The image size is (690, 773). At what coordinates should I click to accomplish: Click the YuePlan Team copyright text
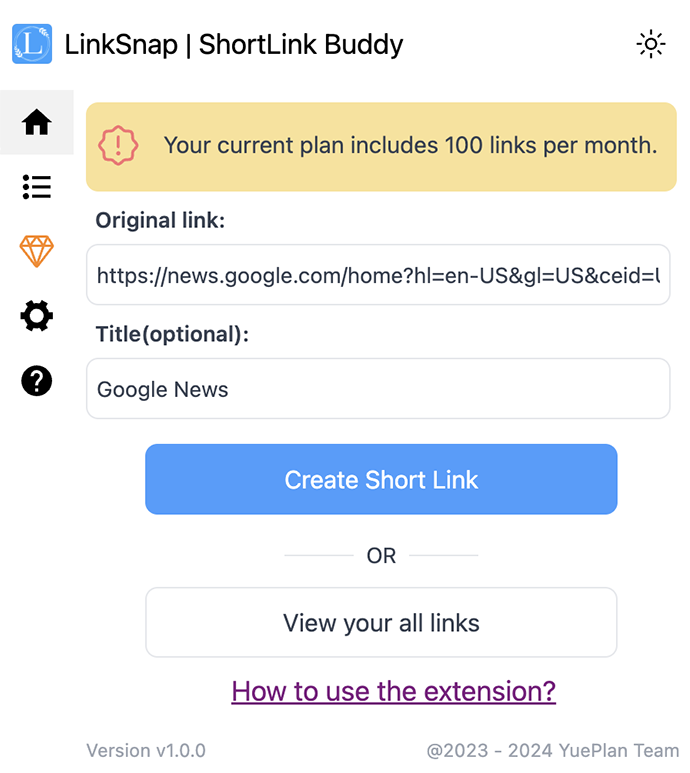click(553, 750)
